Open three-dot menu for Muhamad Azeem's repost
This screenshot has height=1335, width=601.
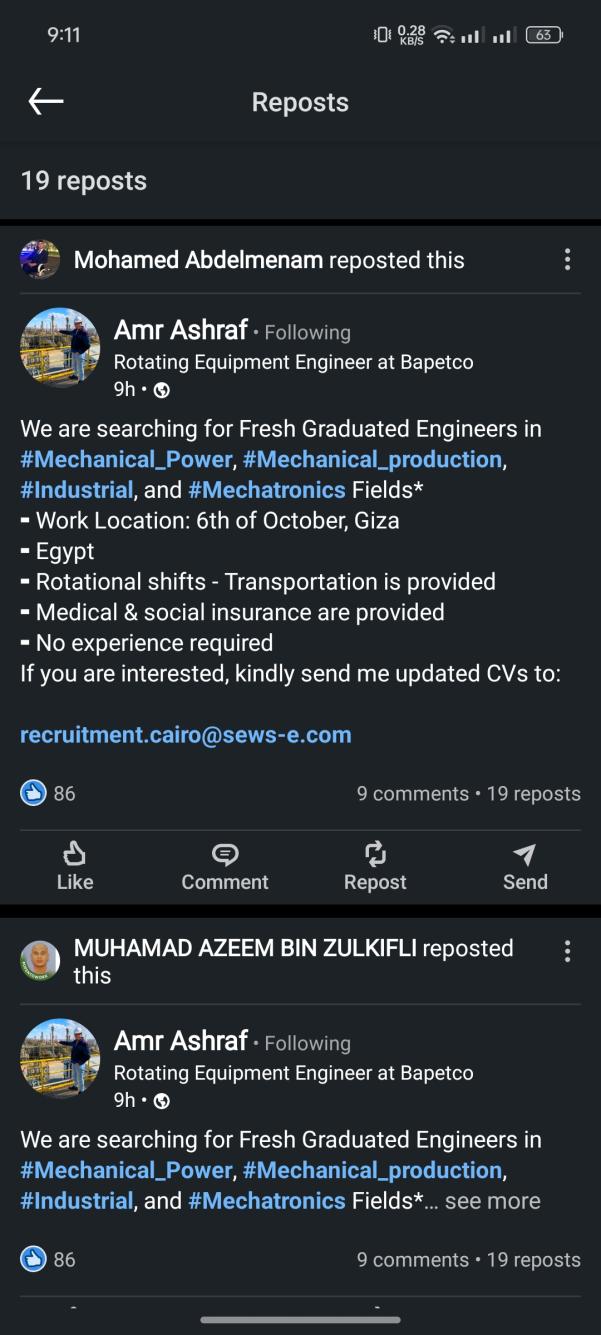pyautogui.click(x=567, y=951)
